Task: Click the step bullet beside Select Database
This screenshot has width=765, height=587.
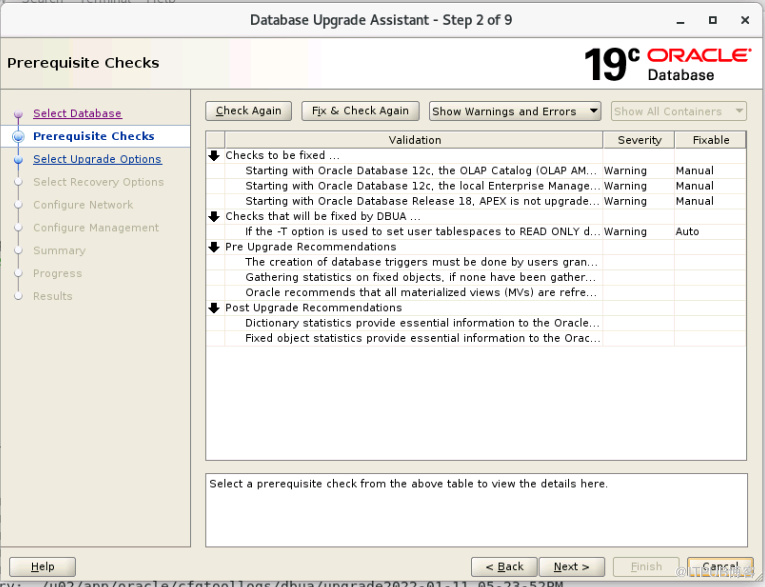Action: (19, 114)
